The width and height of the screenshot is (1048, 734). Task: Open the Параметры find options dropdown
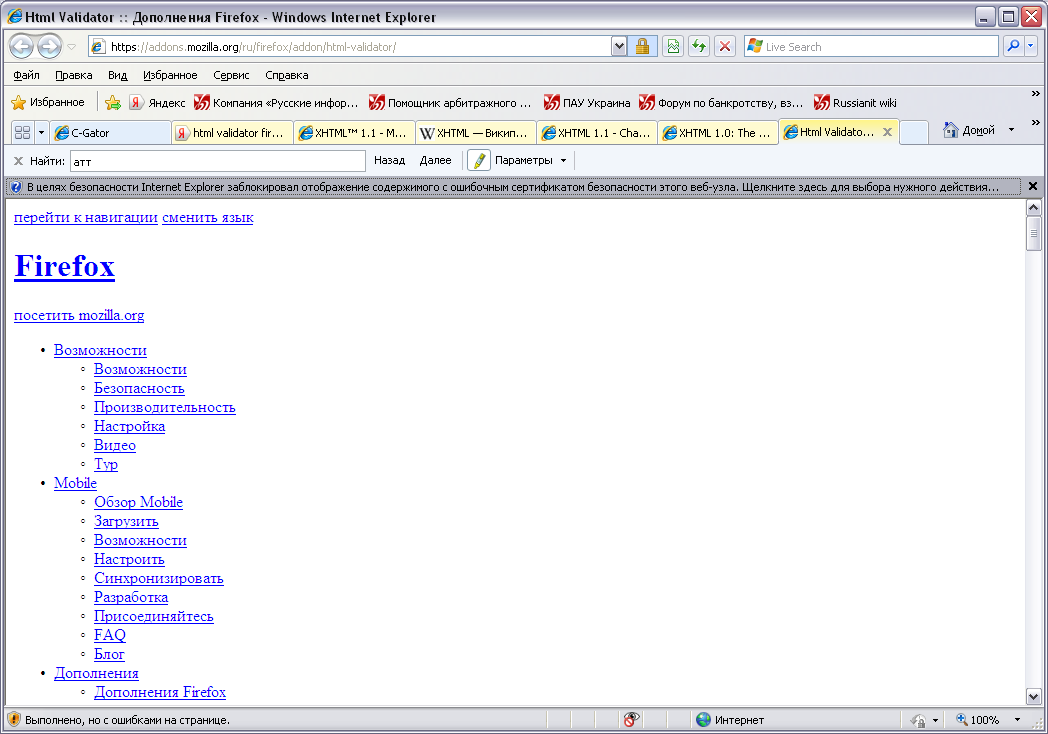[530, 160]
